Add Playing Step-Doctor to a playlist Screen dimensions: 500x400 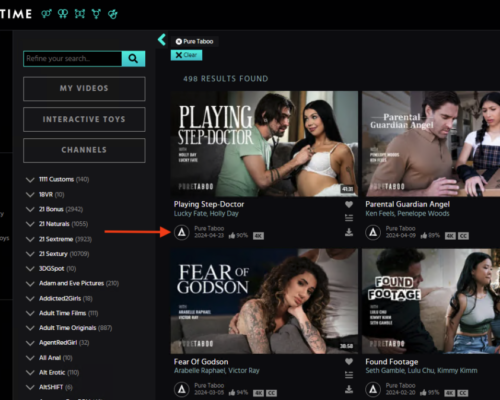[x=349, y=218]
